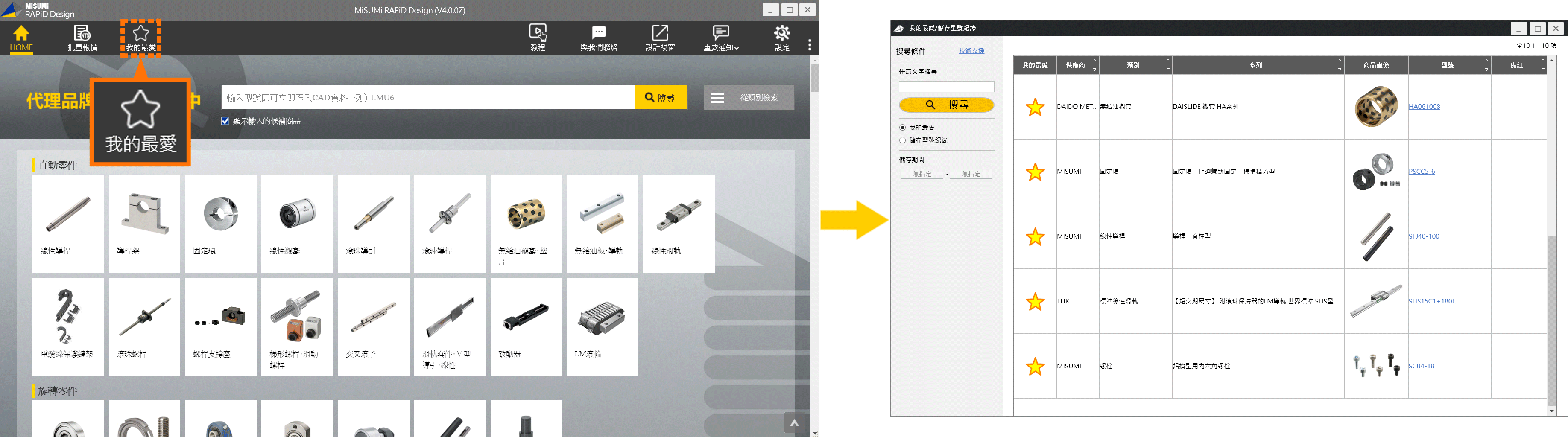This screenshot has height=437, width=1568.
Task: Select the 儲存型號紀錄 radio button
Action: click(903, 140)
